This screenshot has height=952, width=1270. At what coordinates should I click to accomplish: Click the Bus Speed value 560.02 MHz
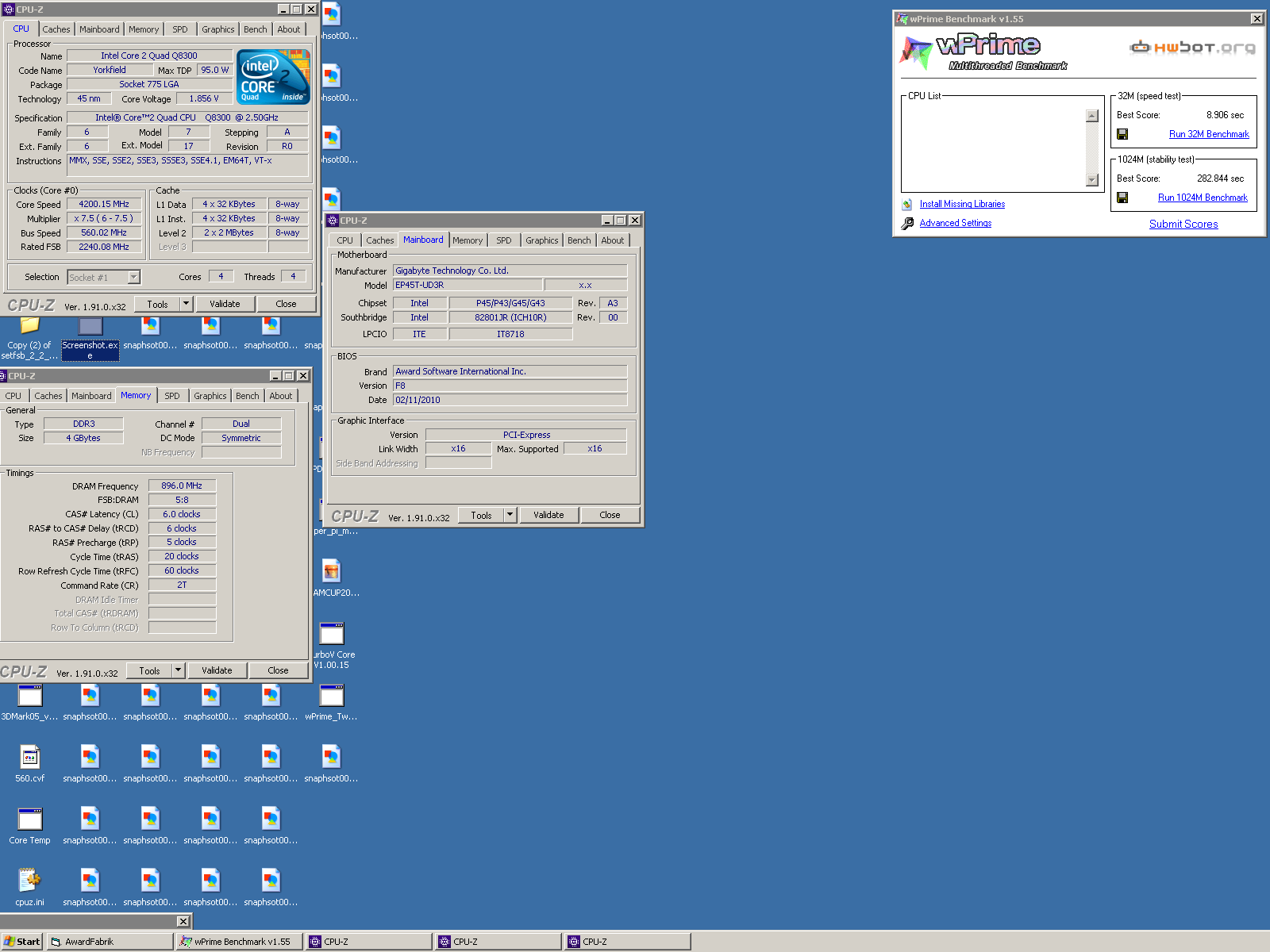(x=104, y=232)
